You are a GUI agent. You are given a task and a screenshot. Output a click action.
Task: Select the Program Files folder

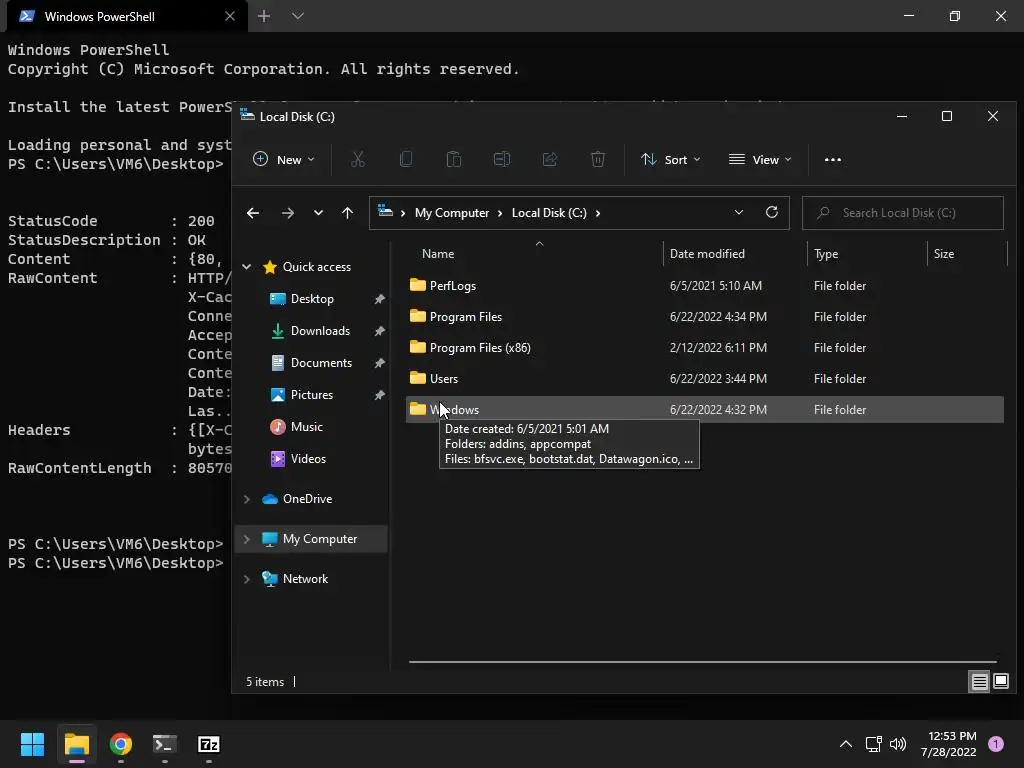(x=705, y=317)
